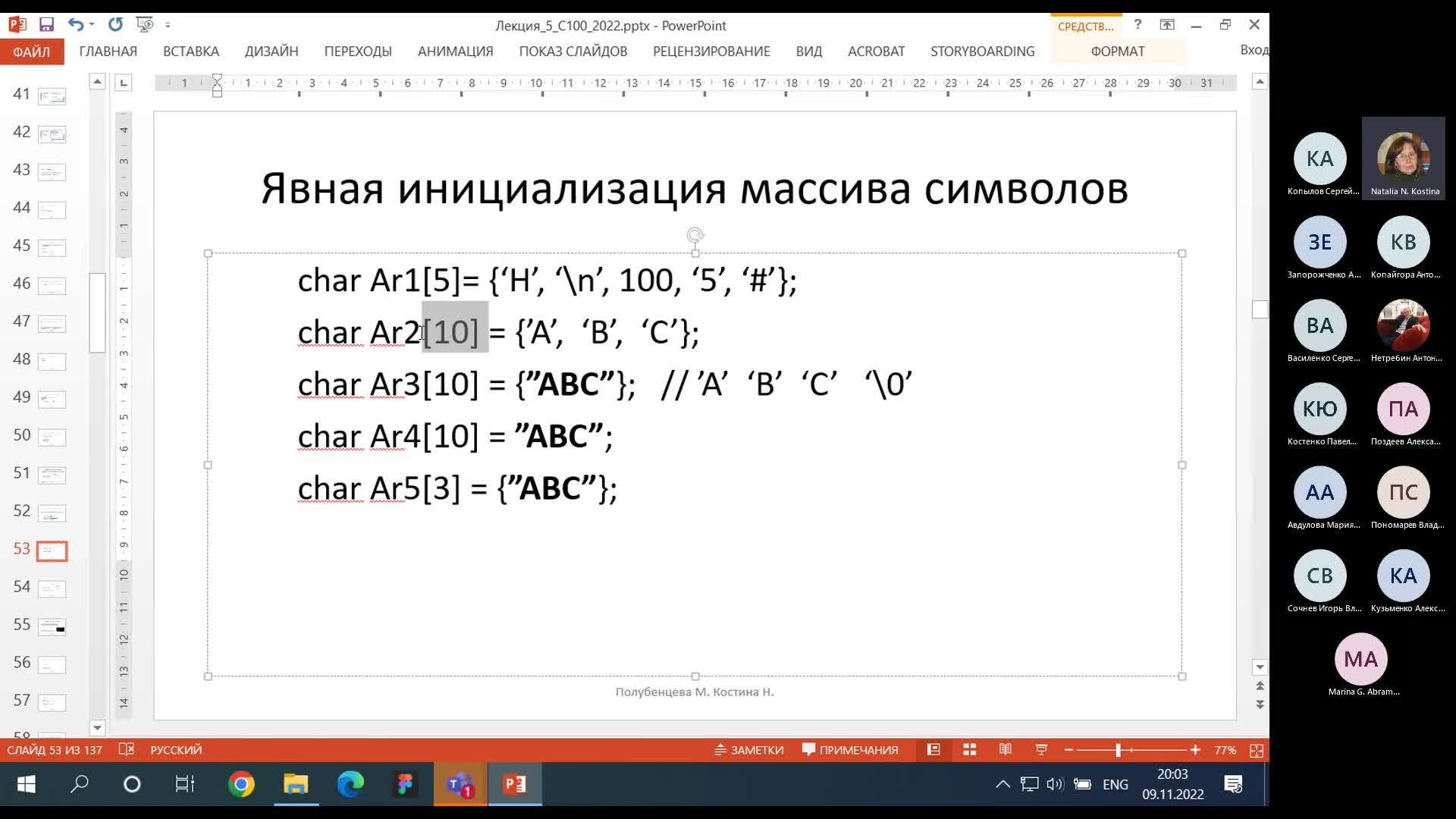Click the ENG input language indicator

click(1115, 784)
